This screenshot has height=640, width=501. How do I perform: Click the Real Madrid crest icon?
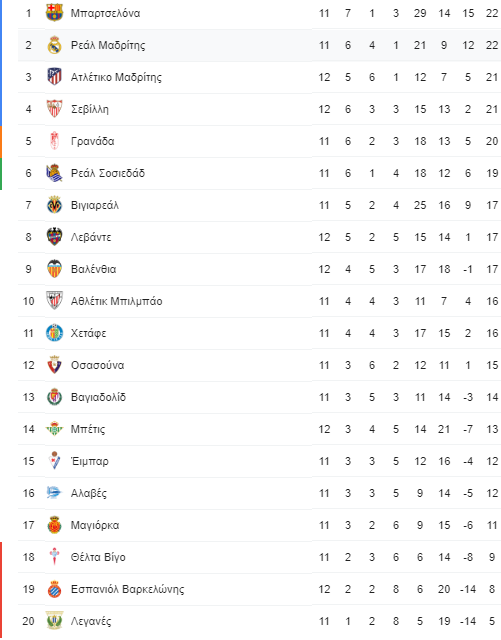point(54,45)
